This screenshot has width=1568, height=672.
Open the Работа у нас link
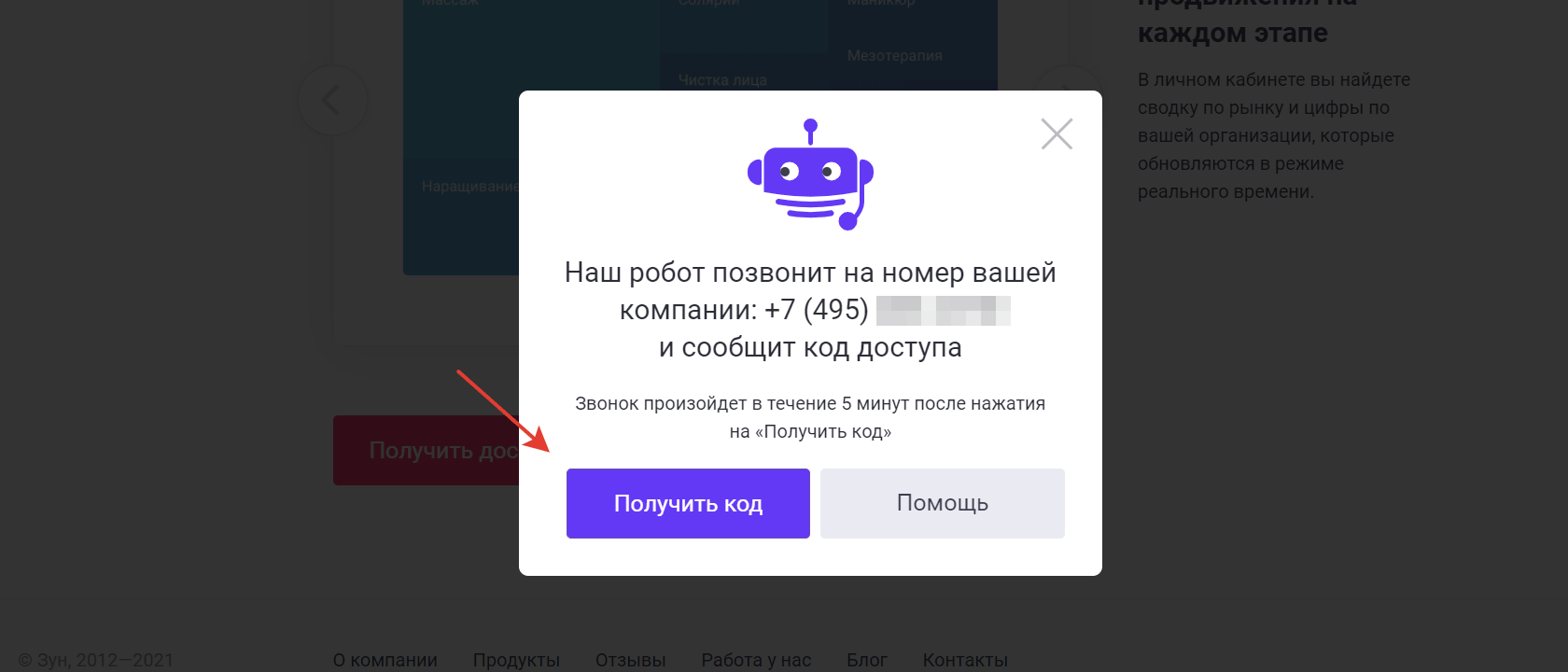coord(756,660)
